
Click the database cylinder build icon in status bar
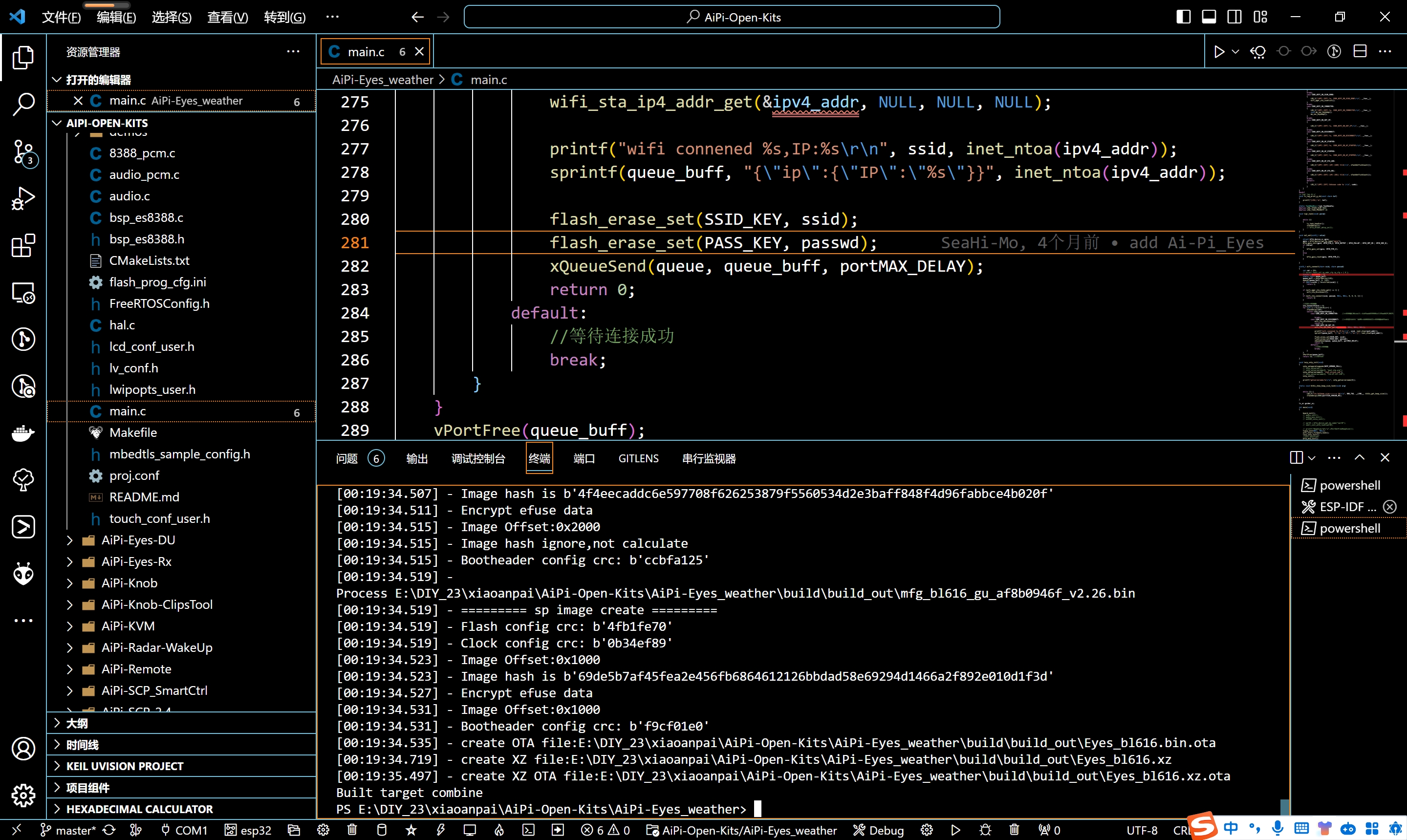(x=382, y=830)
